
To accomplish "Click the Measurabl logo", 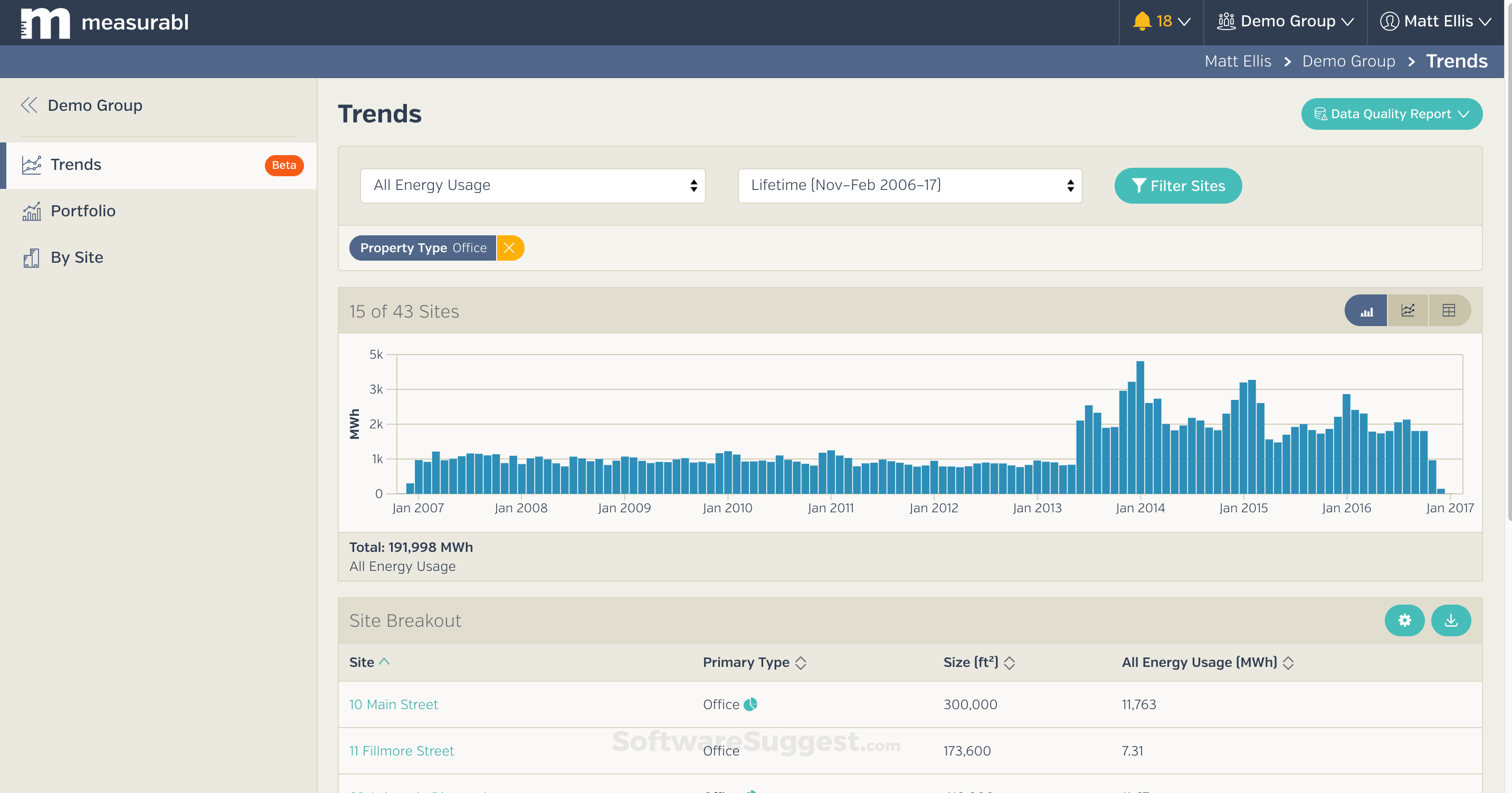I will (x=103, y=22).
